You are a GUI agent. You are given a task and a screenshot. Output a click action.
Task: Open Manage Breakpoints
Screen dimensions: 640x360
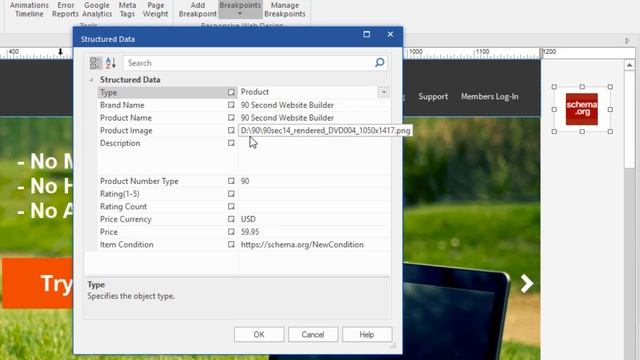[284, 9]
